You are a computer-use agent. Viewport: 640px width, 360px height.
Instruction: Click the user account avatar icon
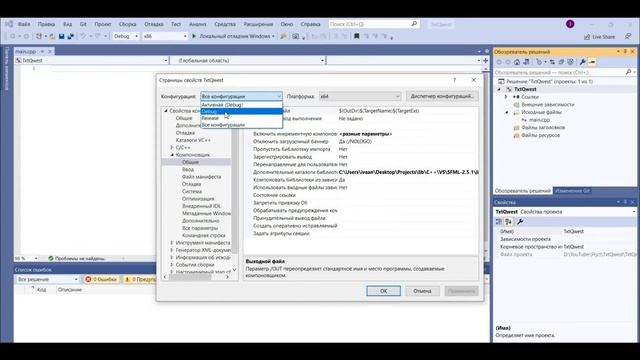(x=570, y=24)
